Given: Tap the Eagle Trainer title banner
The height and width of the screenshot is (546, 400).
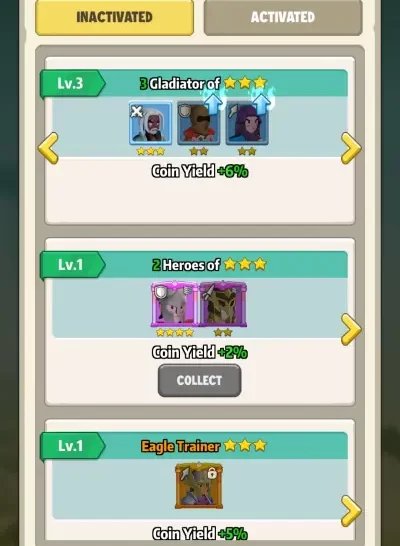Looking at the screenshot, I should pyautogui.click(x=204, y=446).
